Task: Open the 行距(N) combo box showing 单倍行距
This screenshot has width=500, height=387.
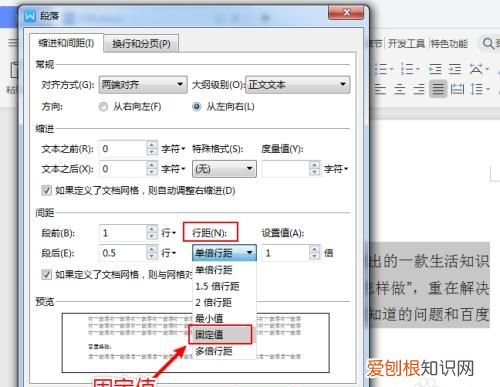Action: pos(224,253)
